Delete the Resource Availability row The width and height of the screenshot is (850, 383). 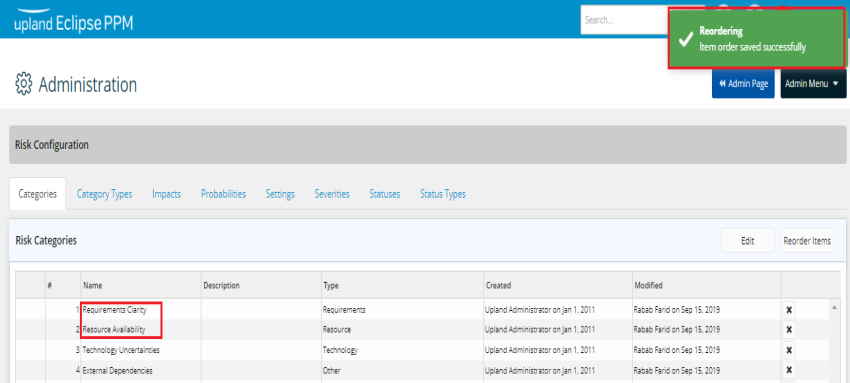[x=789, y=329]
